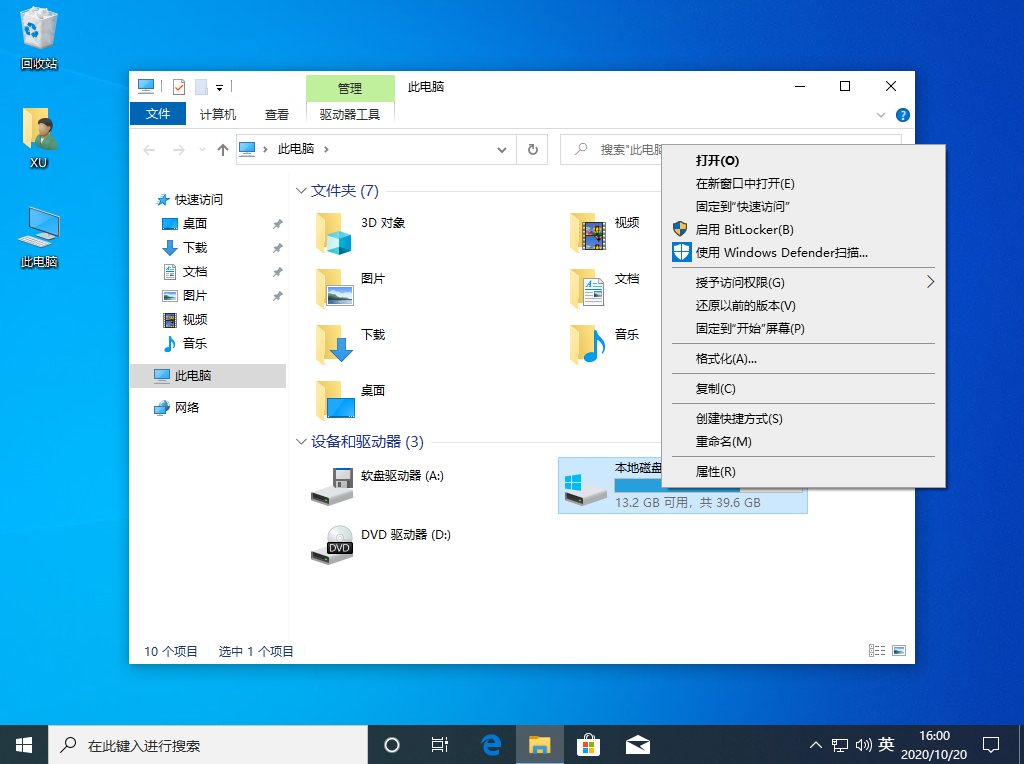The width and height of the screenshot is (1024, 764).
Task: Choose 固定到"开始"屏幕(P) in context menu
Action: pyautogui.click(x=803, y=328)
